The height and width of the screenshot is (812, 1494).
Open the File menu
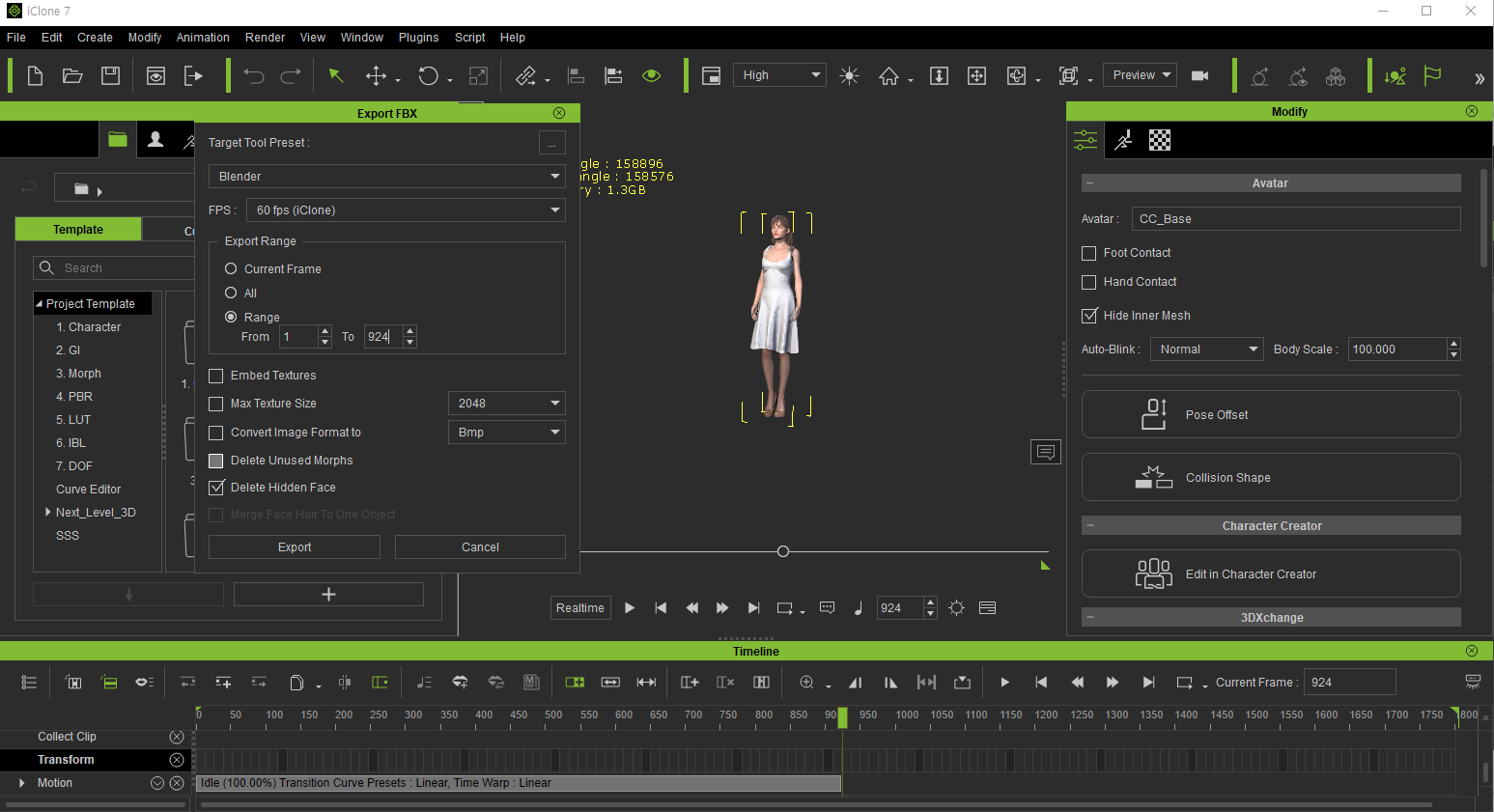click(x=16, y=38)
